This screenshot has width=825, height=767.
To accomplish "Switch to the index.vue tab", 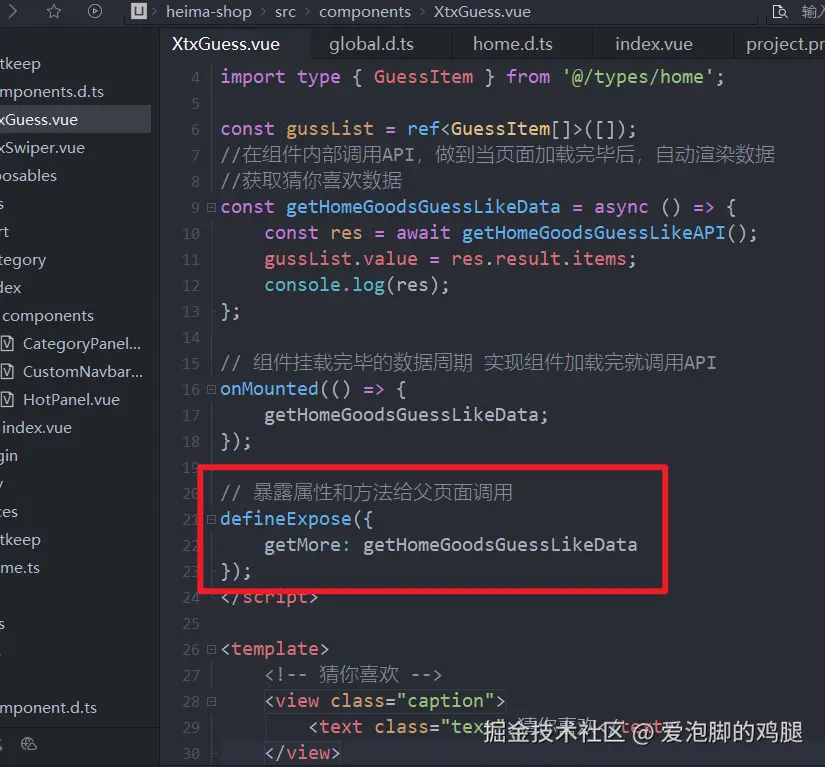I will pyautogui.click(x=654, y=44).
